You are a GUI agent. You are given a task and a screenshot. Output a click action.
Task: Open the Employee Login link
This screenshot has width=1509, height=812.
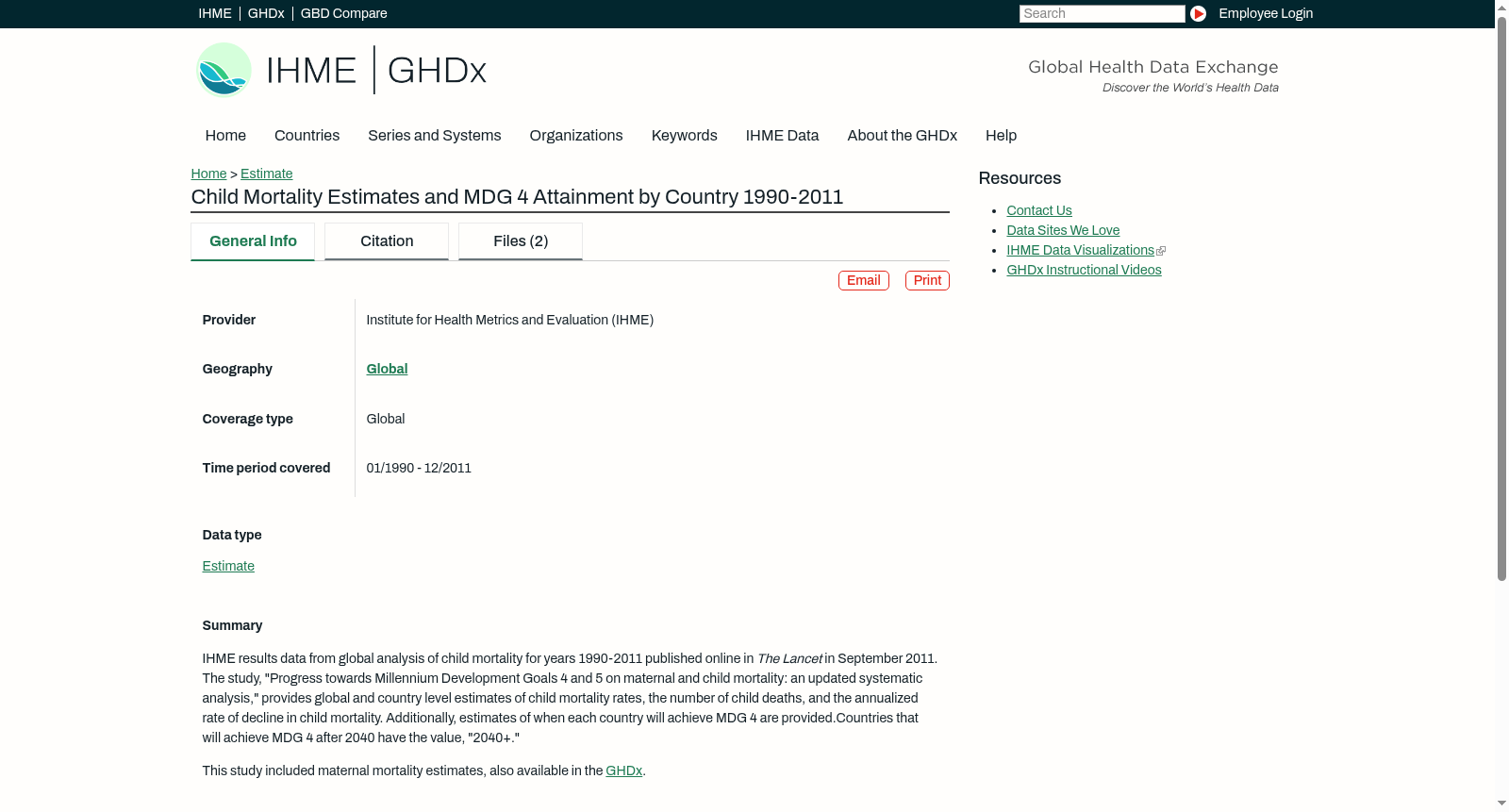tap(1266, 13)
